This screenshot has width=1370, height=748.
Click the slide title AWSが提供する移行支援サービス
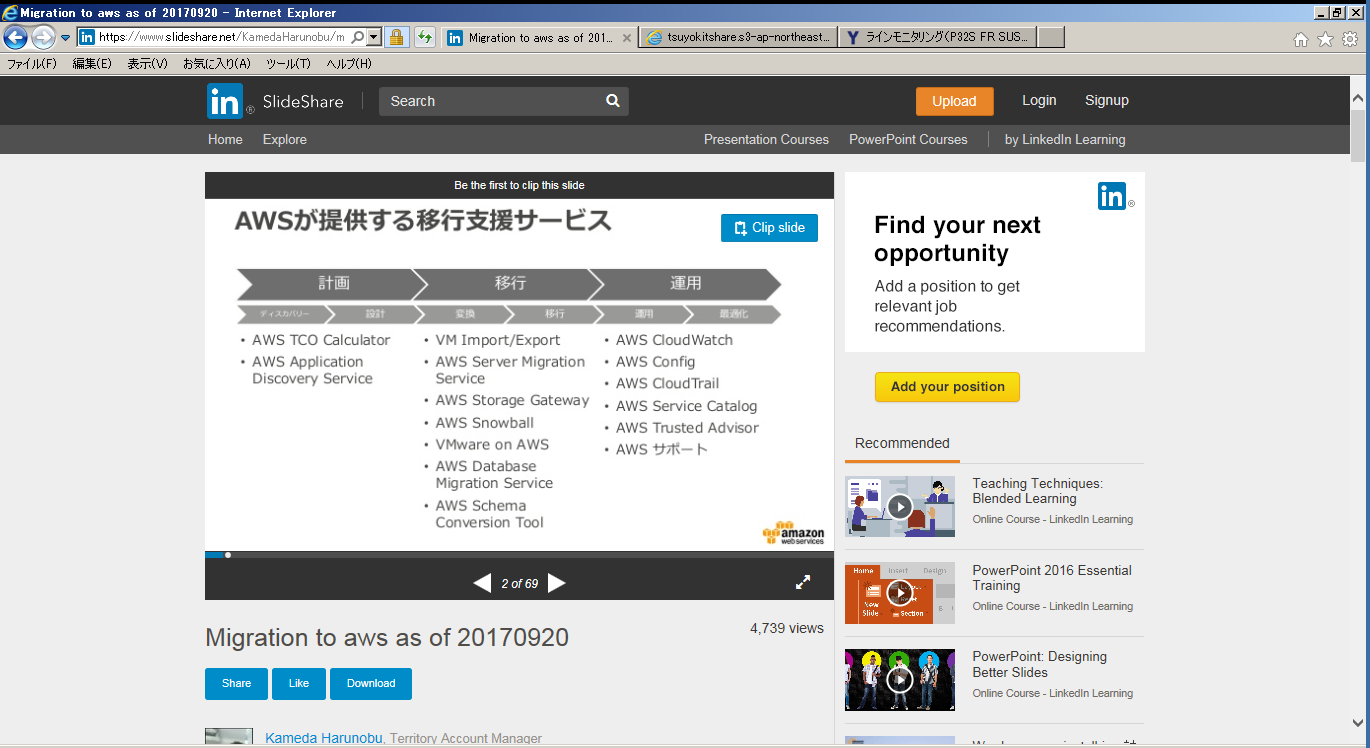(x=423, y=221)
